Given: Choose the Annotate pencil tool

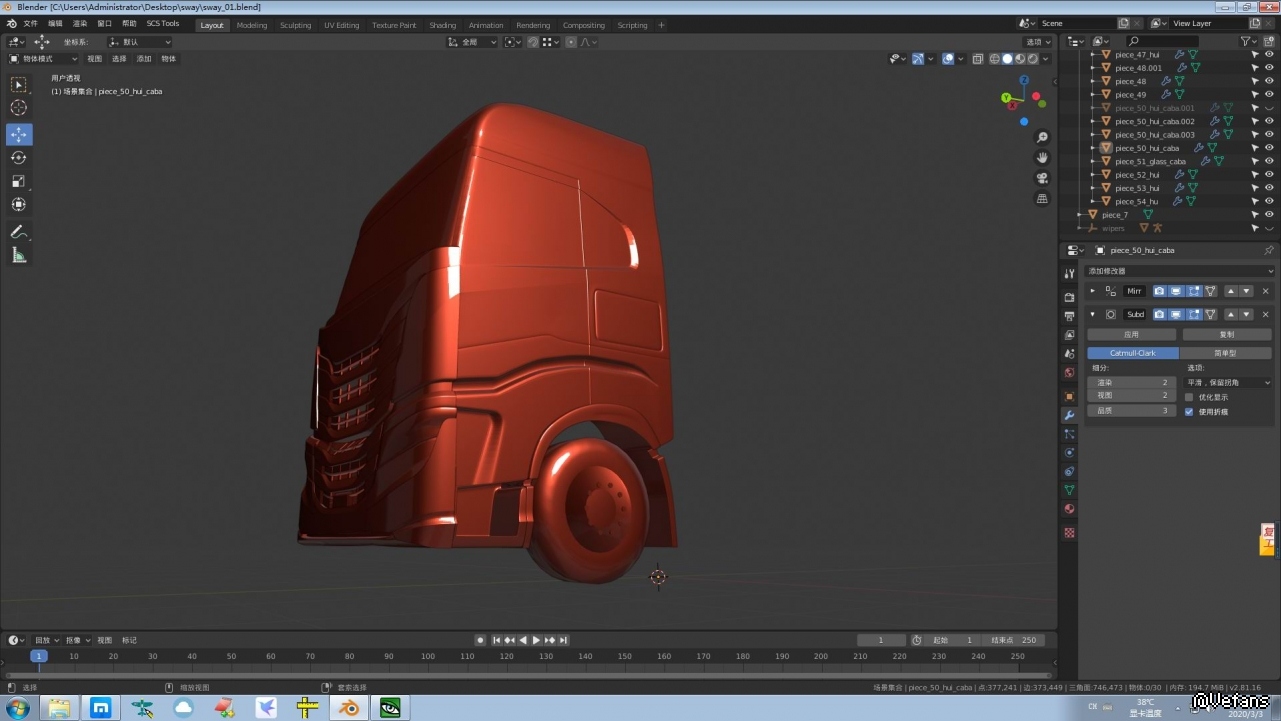Looking at the screenshot, I should click(19, 231).
